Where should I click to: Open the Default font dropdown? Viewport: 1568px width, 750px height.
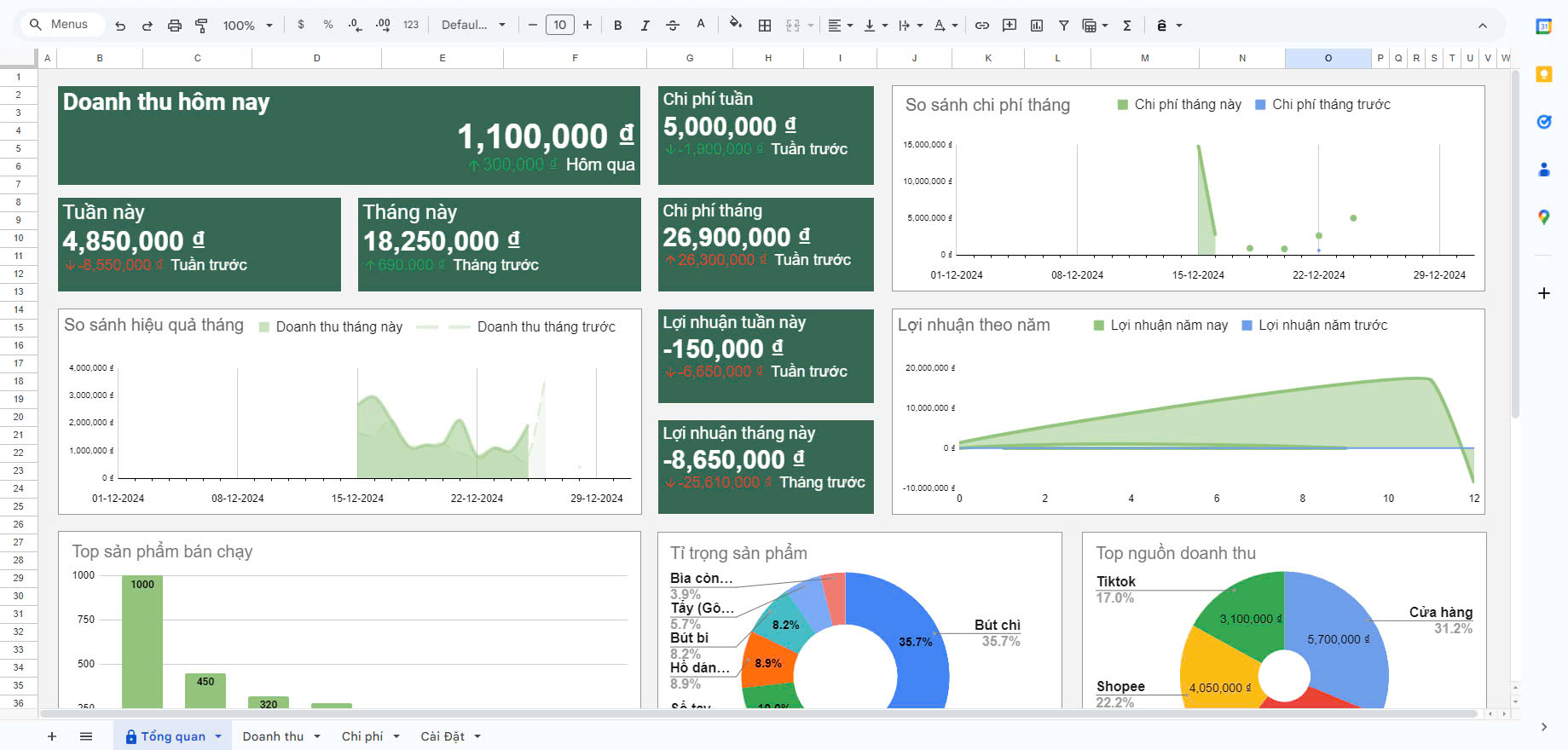point(473,26)
